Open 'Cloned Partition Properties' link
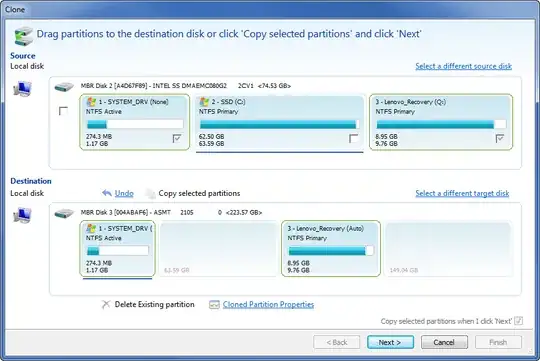 (268, 305)
